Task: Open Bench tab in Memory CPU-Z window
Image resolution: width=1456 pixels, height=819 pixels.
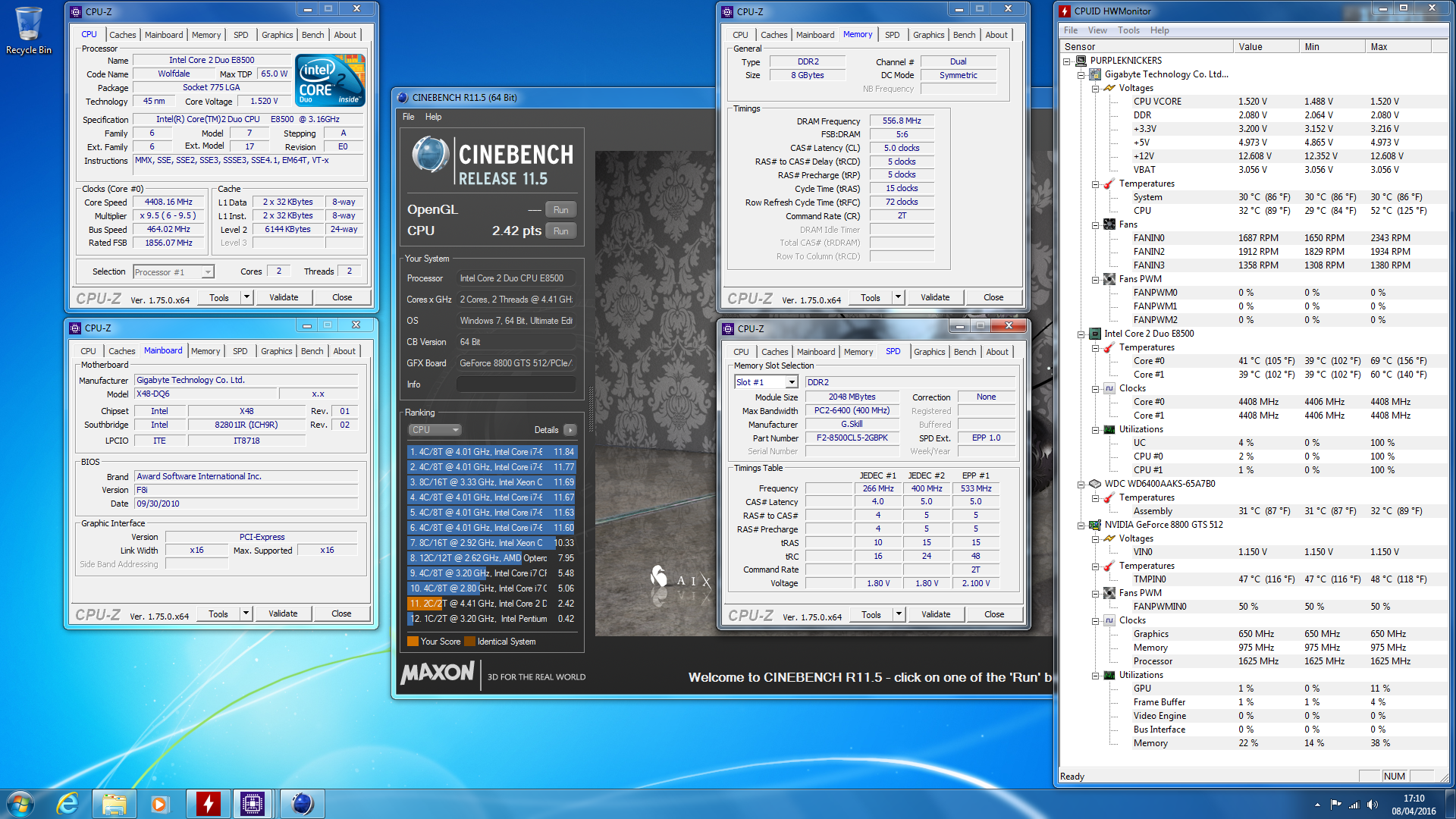Action: [x=964, y=35]
